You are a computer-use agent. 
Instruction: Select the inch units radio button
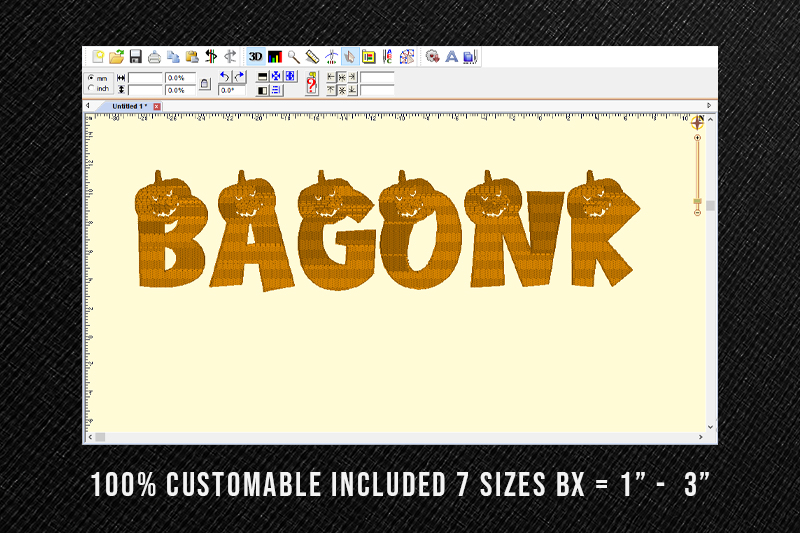(x=91, y=88)
